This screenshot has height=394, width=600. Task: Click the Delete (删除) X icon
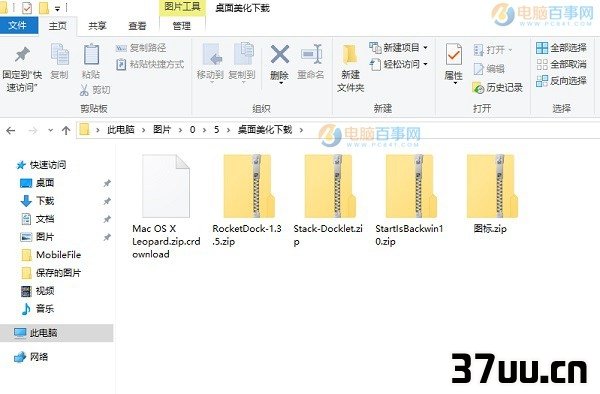point(280,54)
